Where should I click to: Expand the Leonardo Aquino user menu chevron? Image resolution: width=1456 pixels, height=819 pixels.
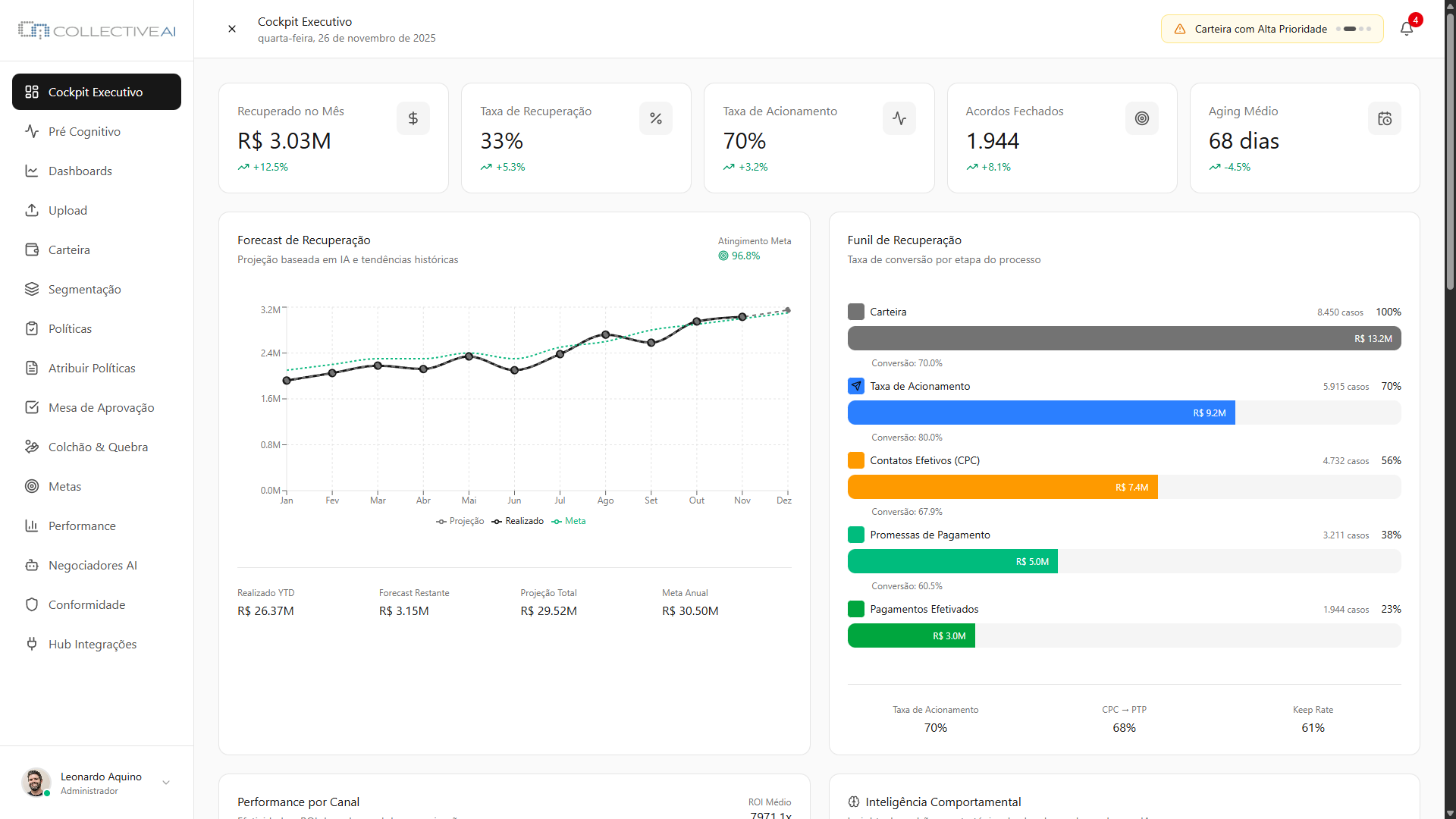[166, 783]
